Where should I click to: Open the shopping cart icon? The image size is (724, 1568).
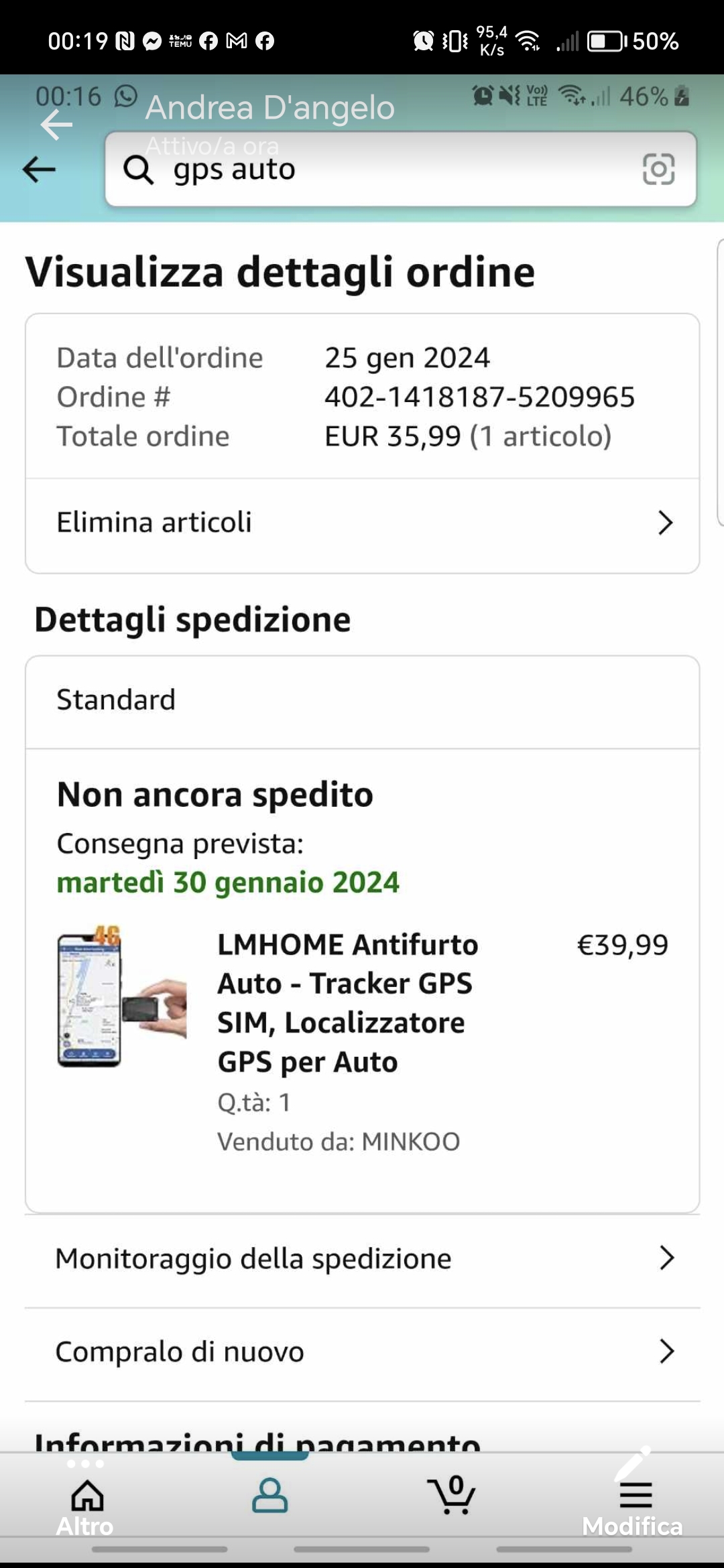tap(452, 1496)
